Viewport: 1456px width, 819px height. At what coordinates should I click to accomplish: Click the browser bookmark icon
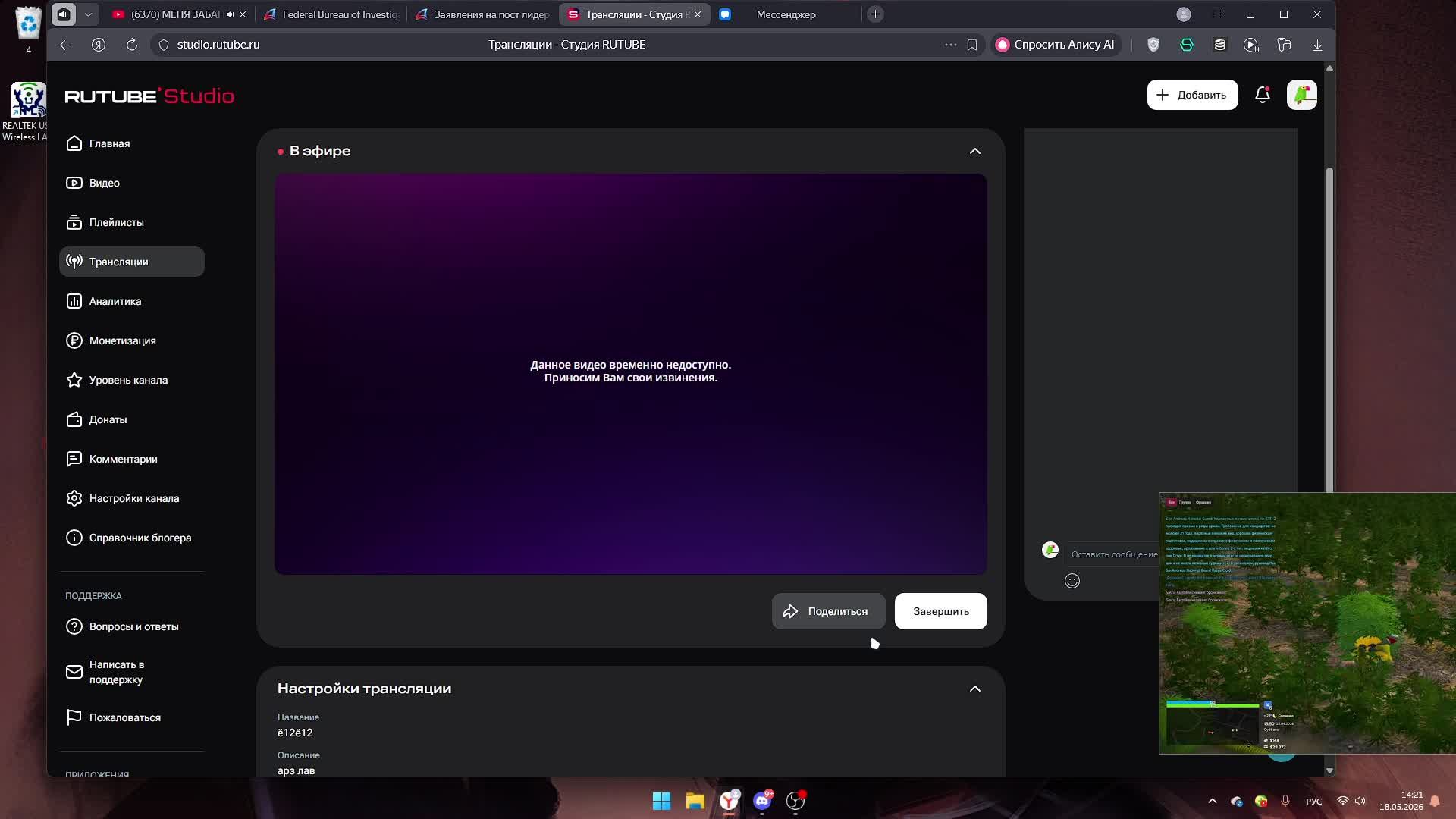click(972, 45)
